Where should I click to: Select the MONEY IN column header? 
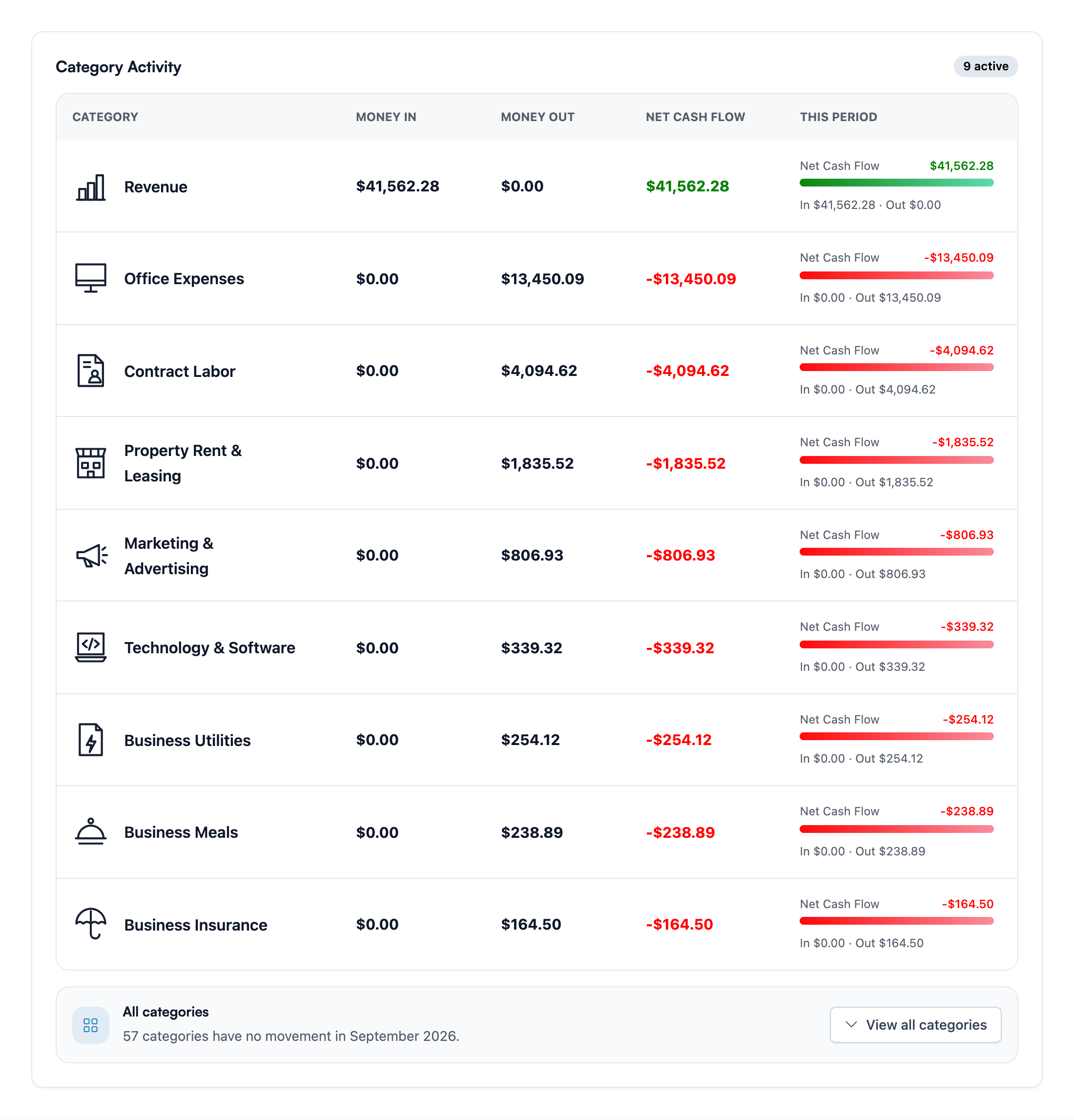(x=386, y=117)
